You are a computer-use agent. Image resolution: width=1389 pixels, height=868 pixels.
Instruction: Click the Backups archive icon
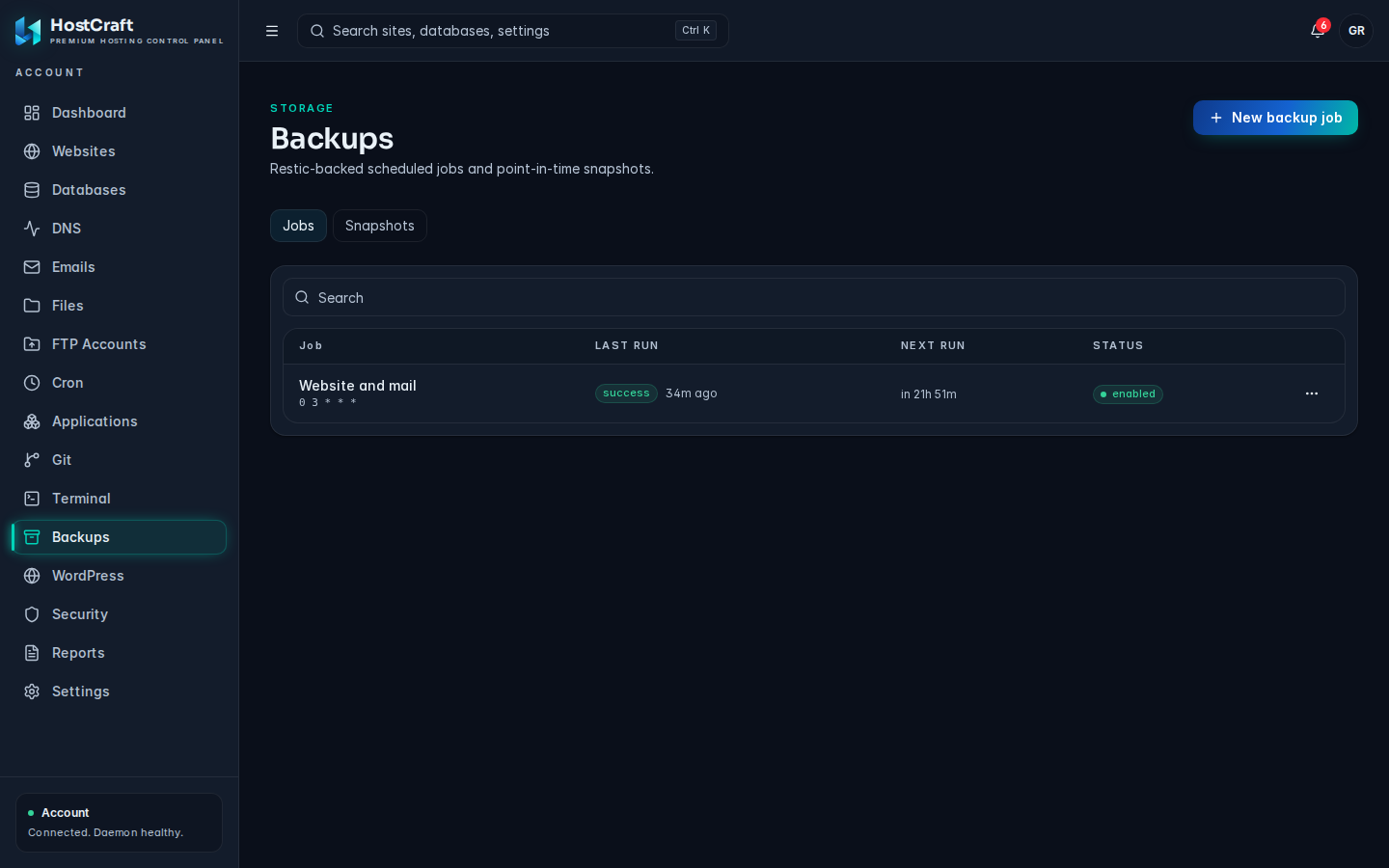click(32, 537)
